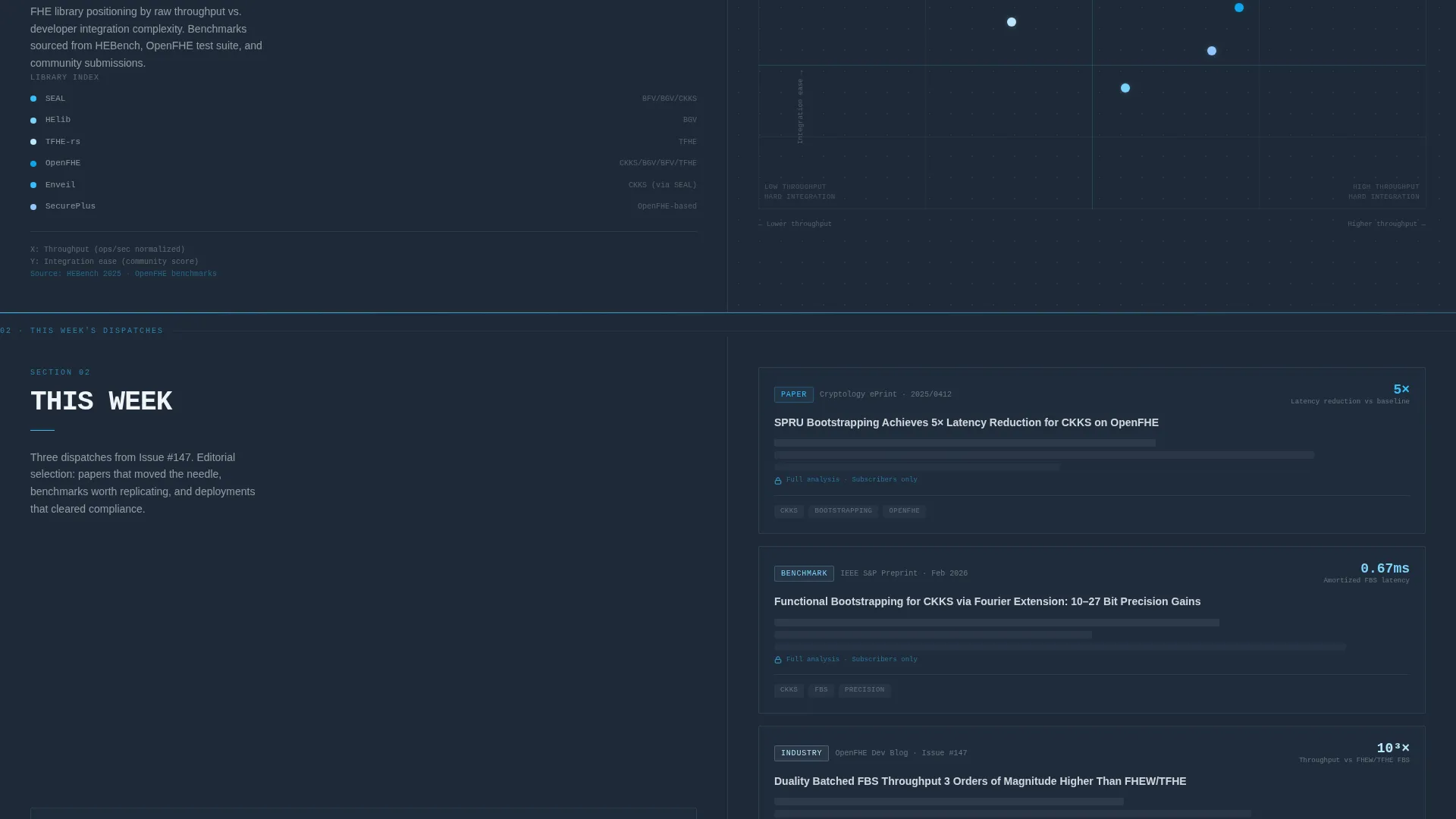Viewport: 1456px width, 819px height.
Task: Click the TFHE-rs library row name
Action: click(63, 142)
